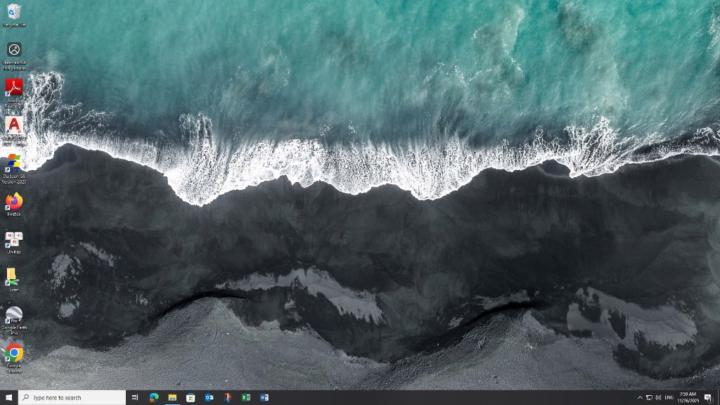Expand the hidden system tray icons
Screen dimensions: 720x405
pos(639,397)
